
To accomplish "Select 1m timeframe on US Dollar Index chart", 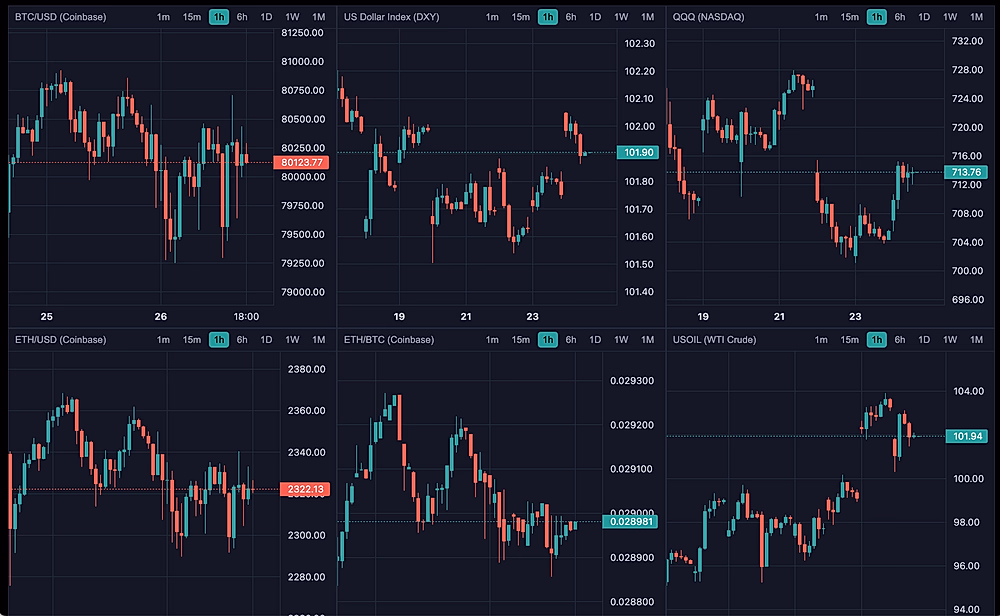I will [492, 17].
